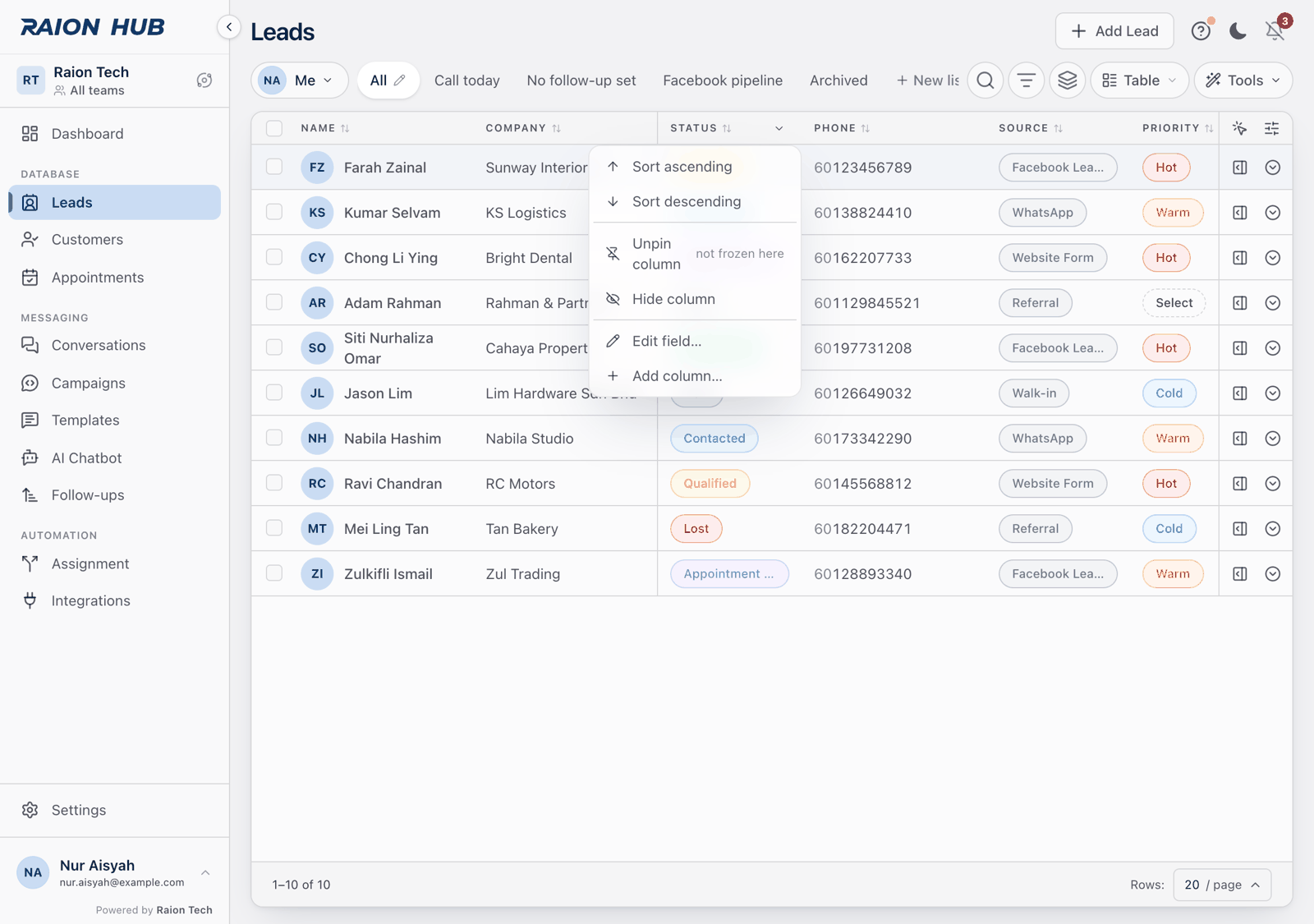Open the Me owner filter dropdown
The height and width of the screenshot is (924, 1314).
tap(300, 80)
